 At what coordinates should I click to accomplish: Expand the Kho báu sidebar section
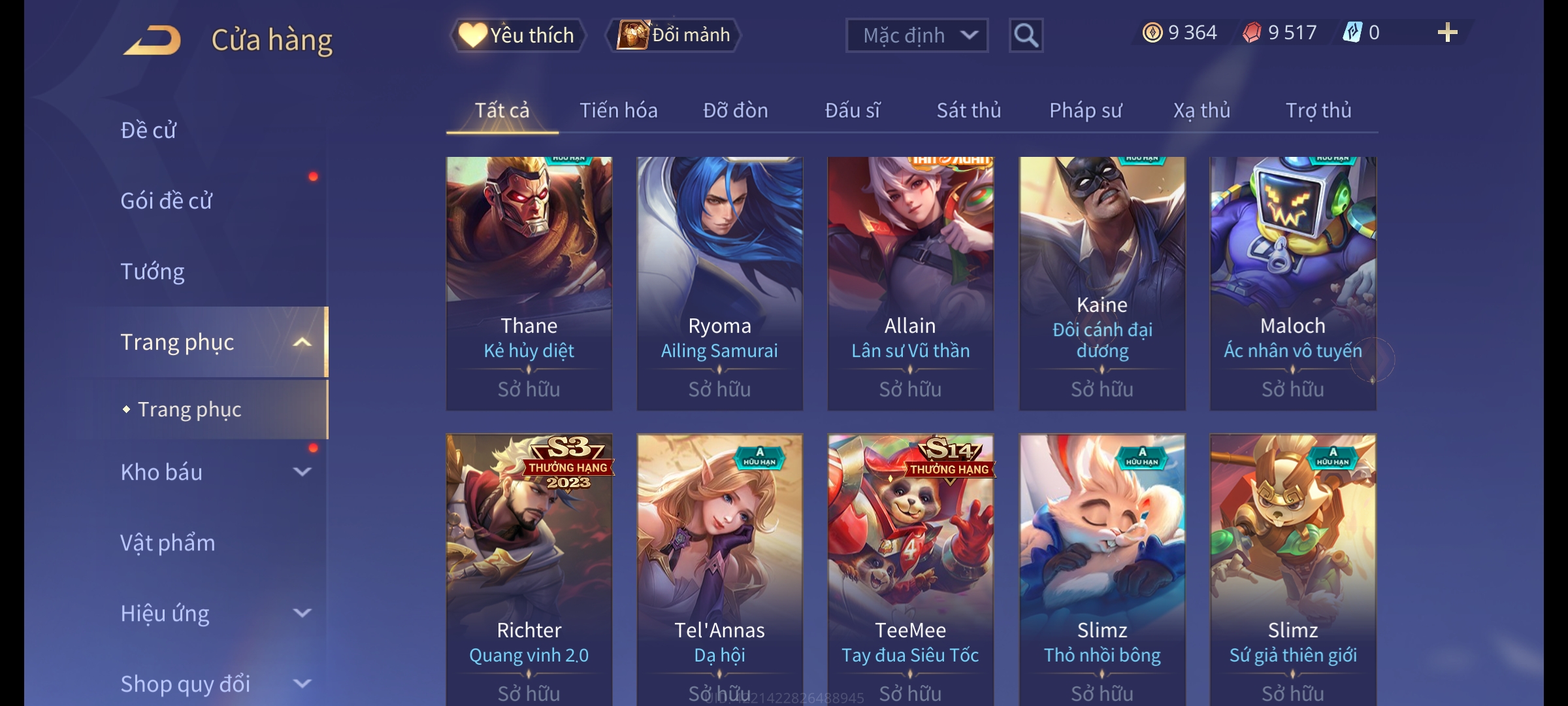click(x=301, y=472)
